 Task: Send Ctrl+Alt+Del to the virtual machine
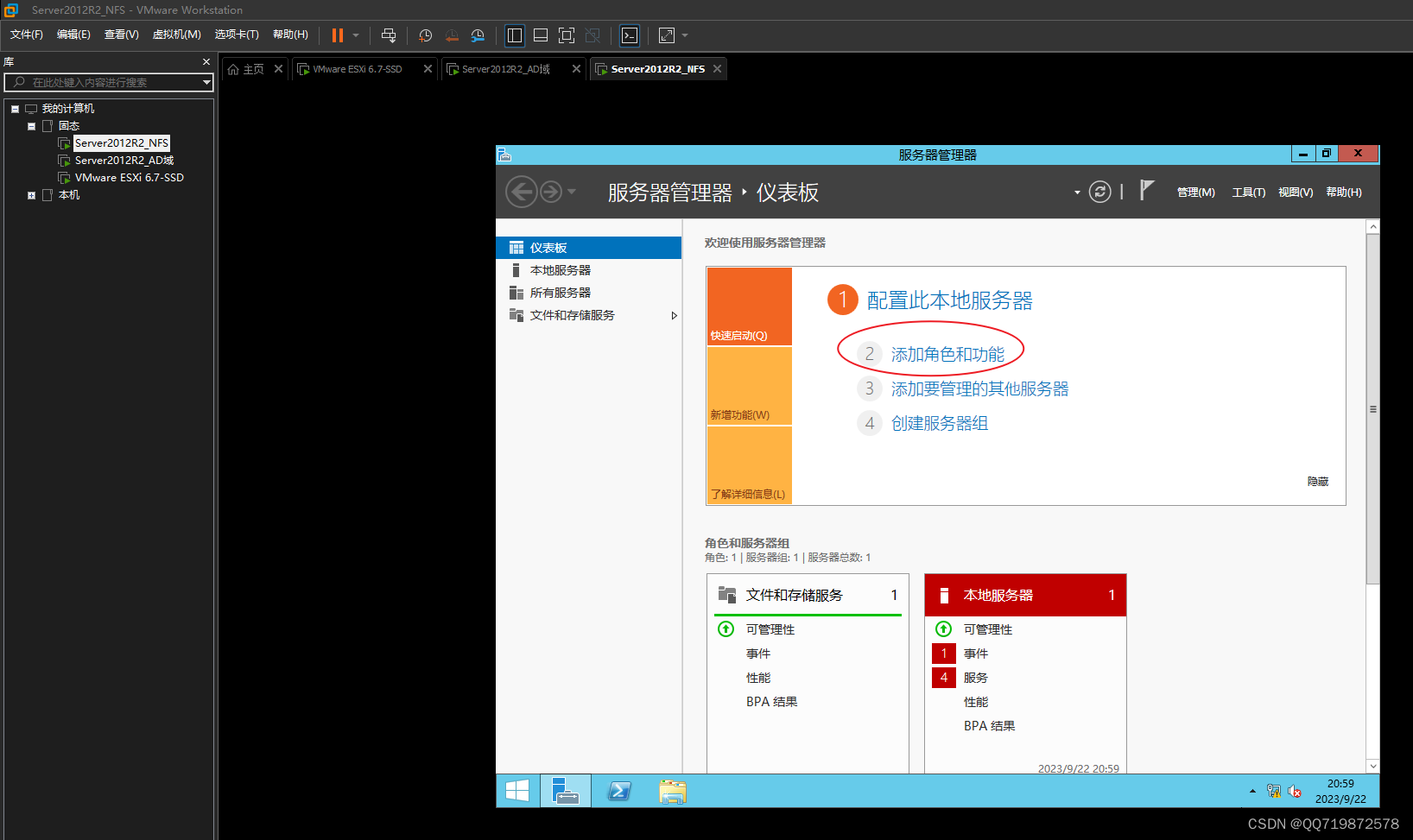389,35
